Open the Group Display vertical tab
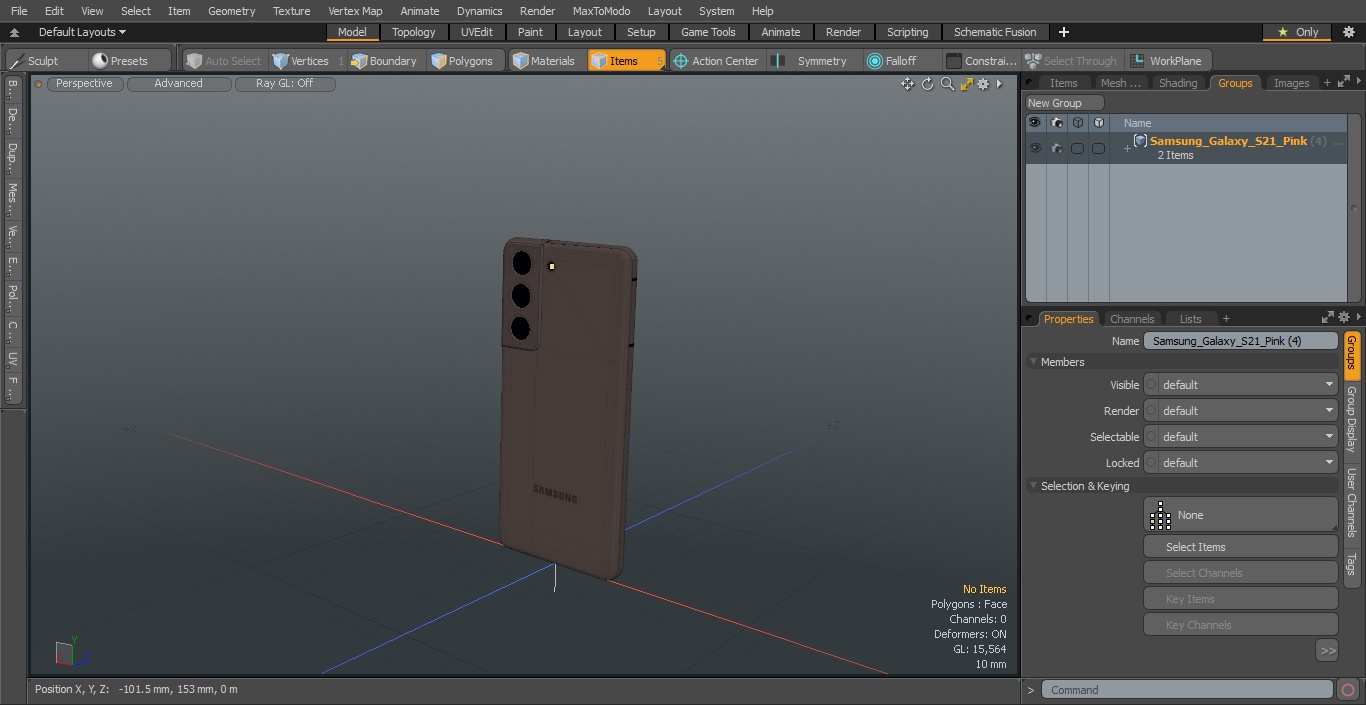The height and width of the screenshot is (705, 1366). click(1351, 419)
